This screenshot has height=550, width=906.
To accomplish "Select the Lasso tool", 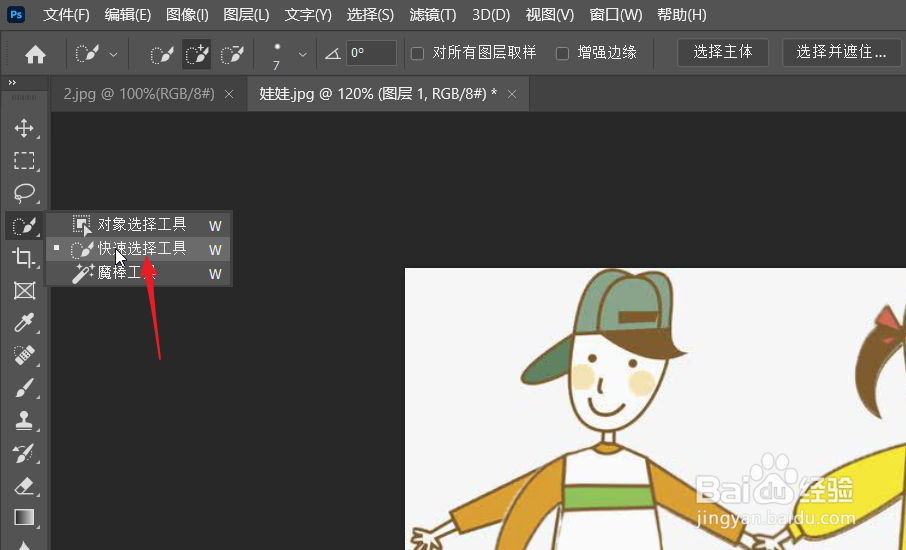I will pos(24,192).
